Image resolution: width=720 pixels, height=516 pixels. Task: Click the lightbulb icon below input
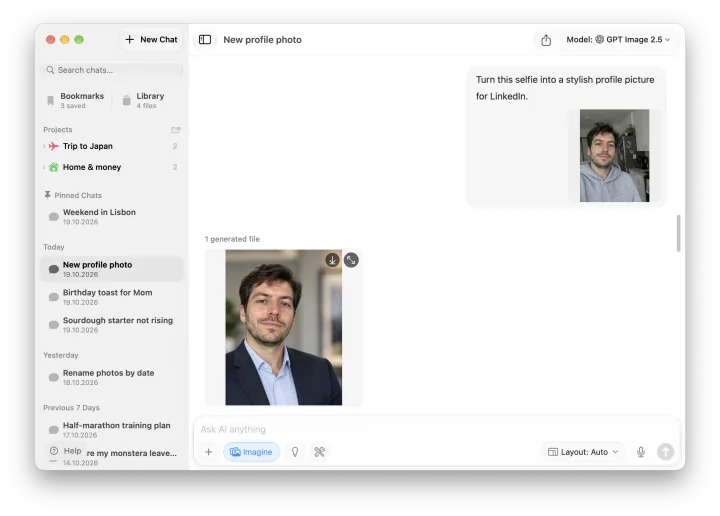pyautogui.click(x=295, y=452)
